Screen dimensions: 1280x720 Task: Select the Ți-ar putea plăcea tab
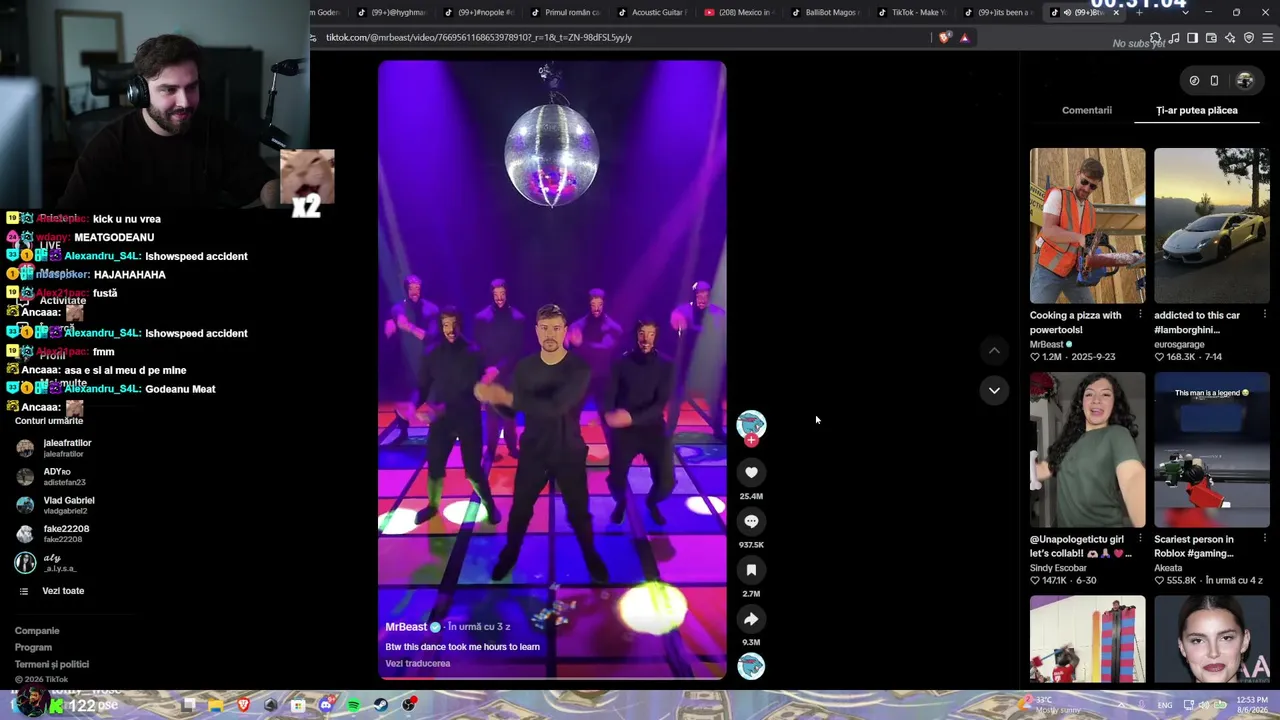tap(1197, 110)
